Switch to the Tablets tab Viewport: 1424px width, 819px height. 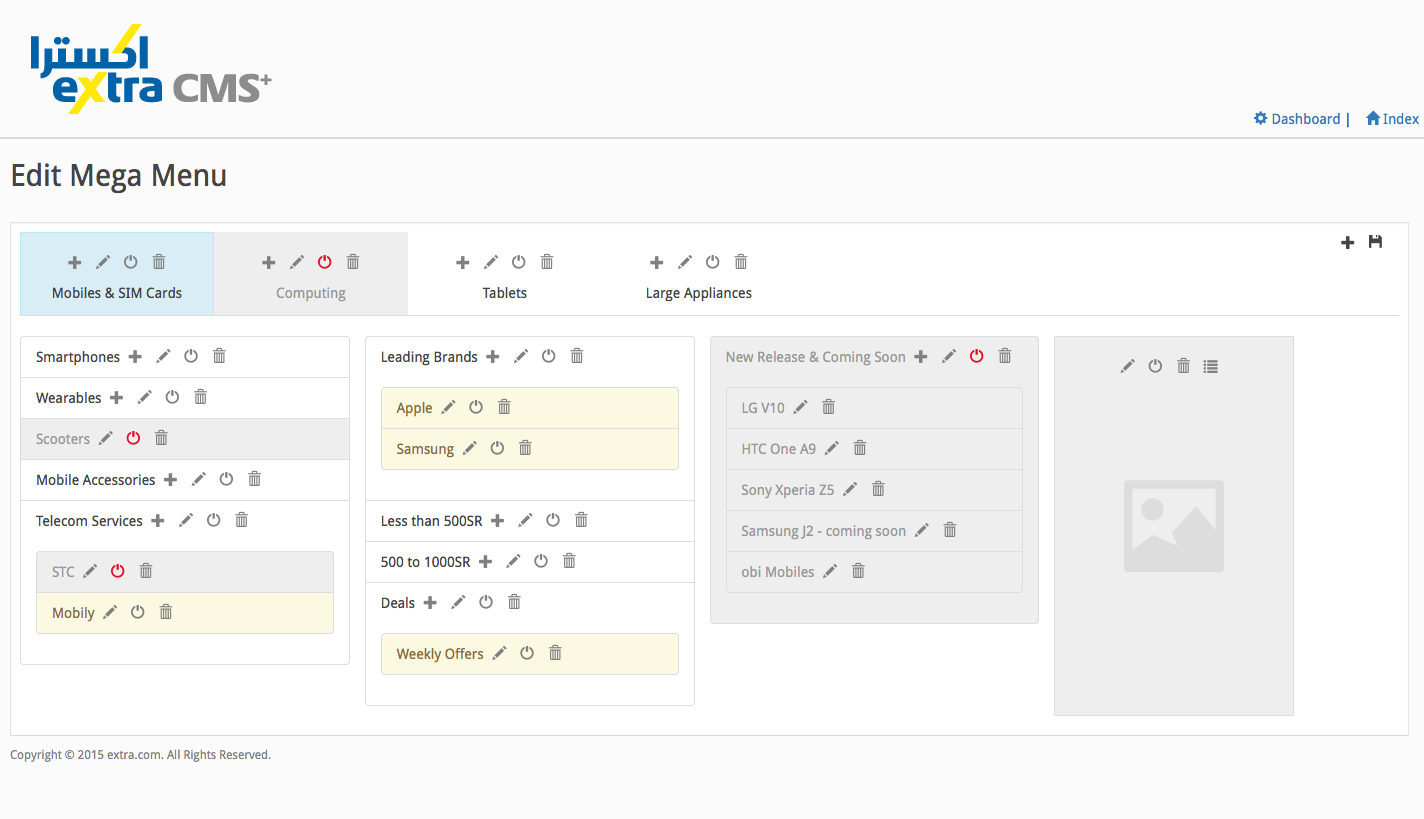(x=505, y=293)
